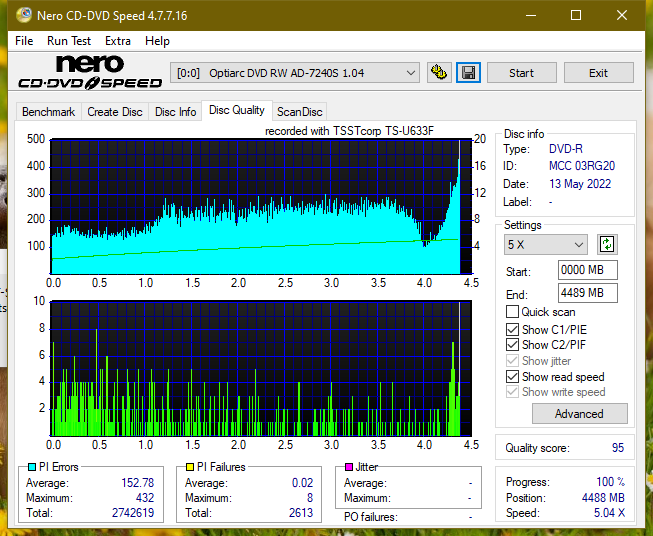Click the recorded with TSSTcorp TS-U633F caption
Image resolution: width=653 pixels, height=536 pixels.
tap(349, 131)
